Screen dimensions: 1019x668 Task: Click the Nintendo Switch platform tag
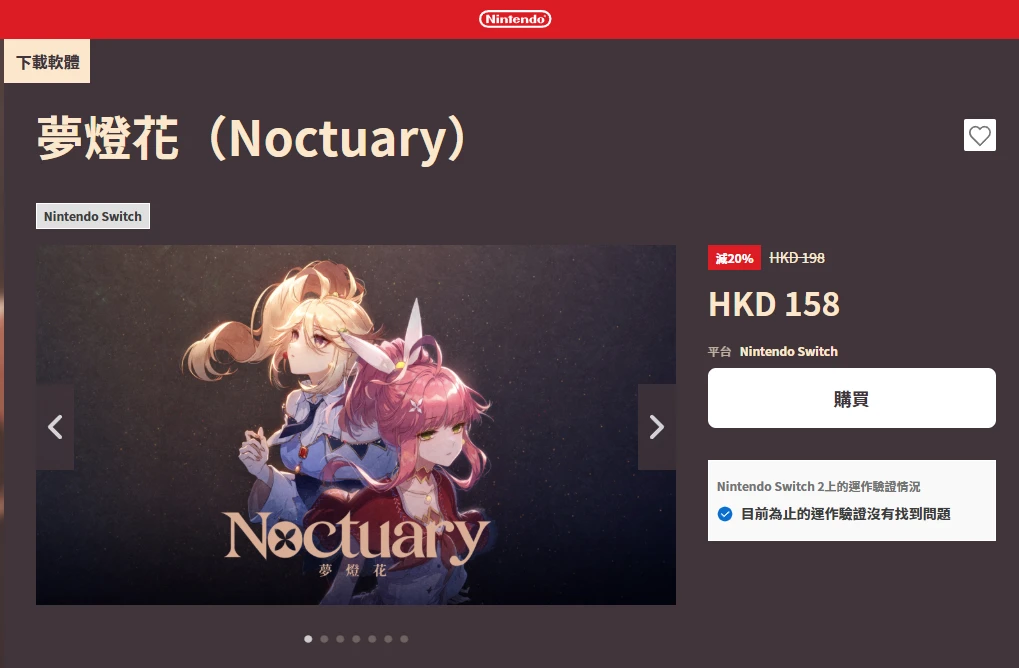93,216
